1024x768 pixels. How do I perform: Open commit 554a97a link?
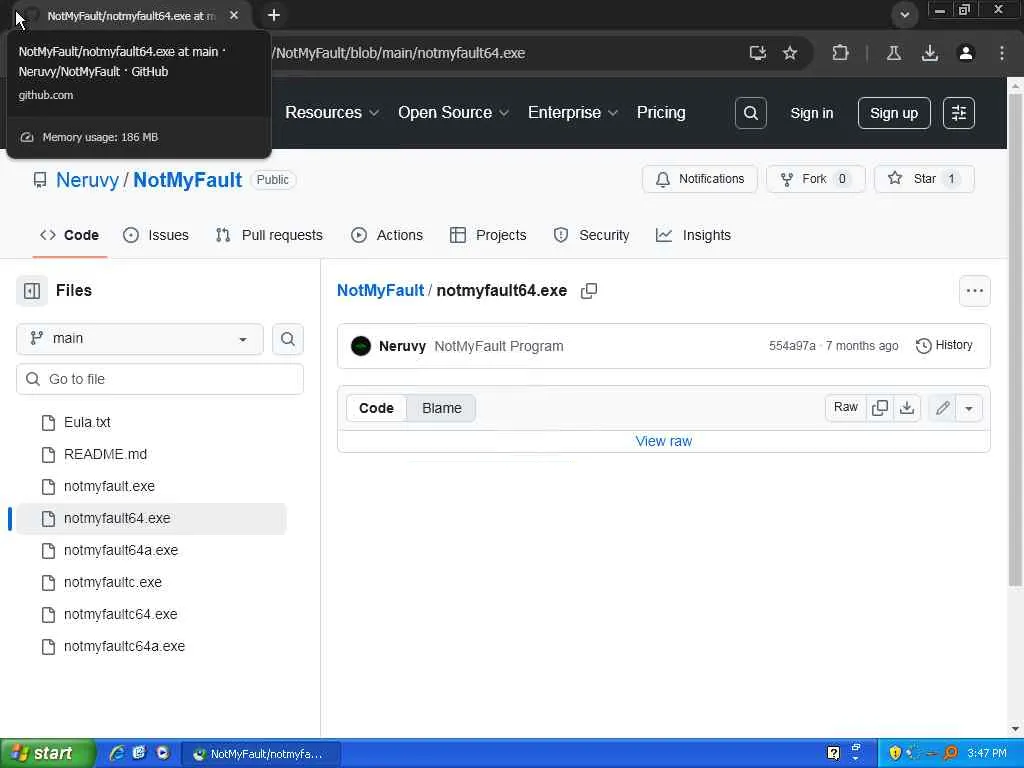click(792, 346)
